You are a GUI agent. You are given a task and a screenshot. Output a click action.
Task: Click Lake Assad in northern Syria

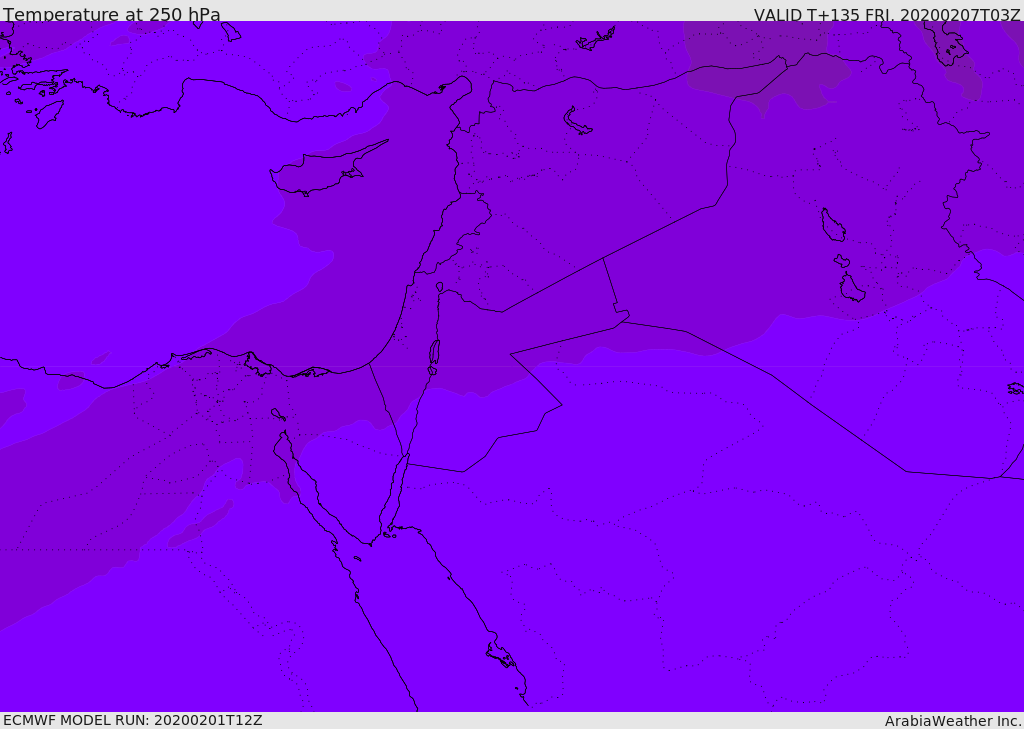click(x=577, y=122)
